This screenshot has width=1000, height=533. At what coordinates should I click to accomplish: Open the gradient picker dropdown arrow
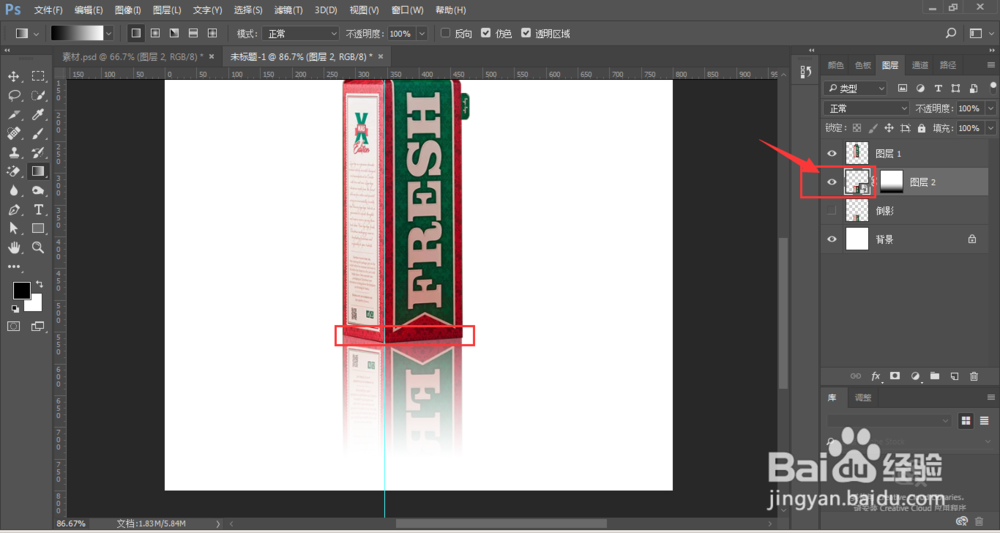[x=108, y=33]
